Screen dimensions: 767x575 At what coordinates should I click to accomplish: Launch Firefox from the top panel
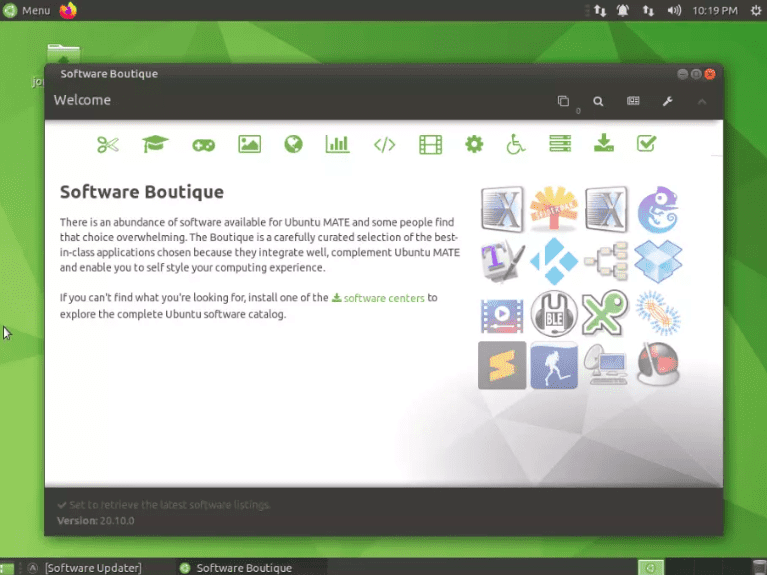[68, 10]
